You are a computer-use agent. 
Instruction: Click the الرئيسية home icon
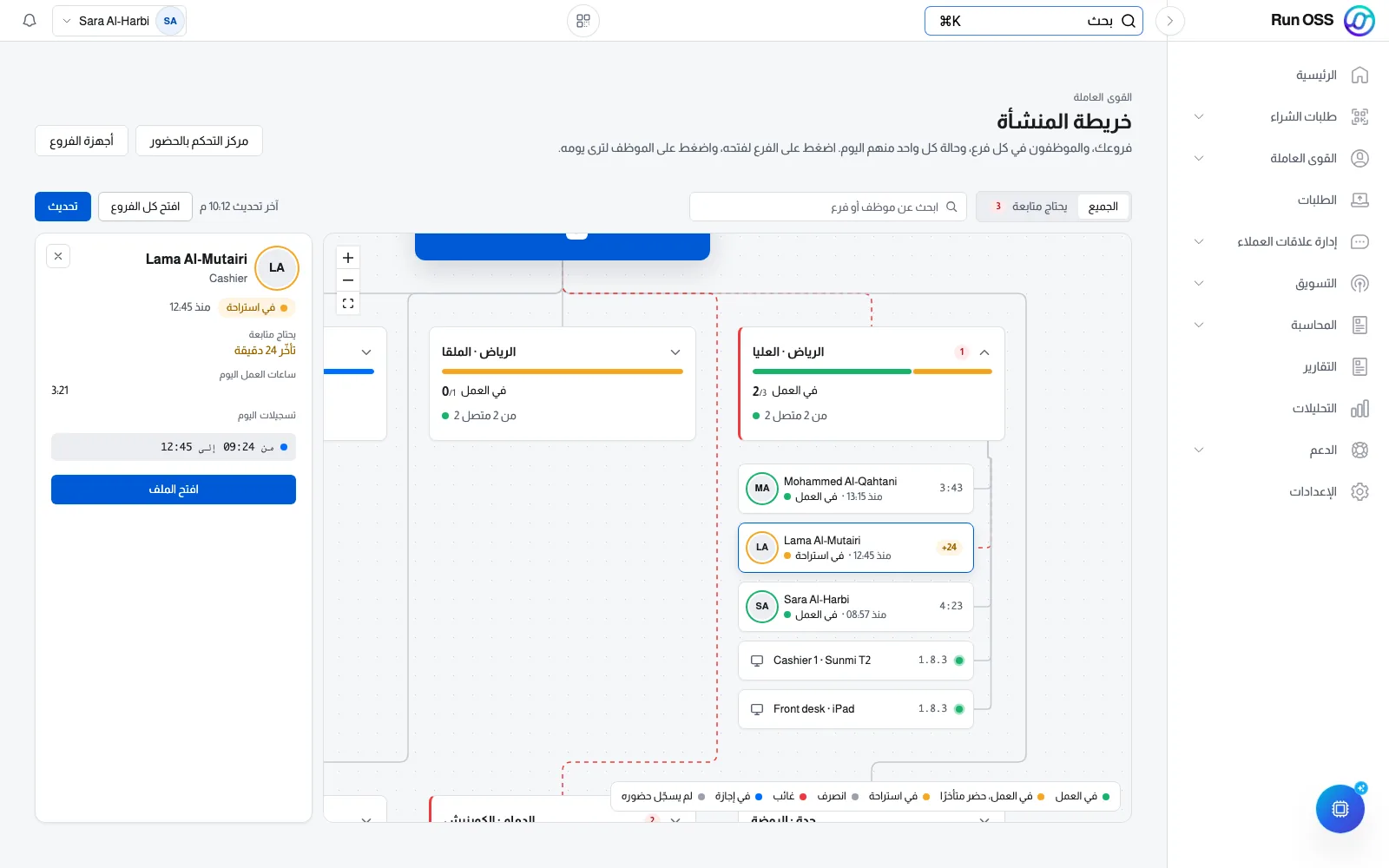(1360, 76)
